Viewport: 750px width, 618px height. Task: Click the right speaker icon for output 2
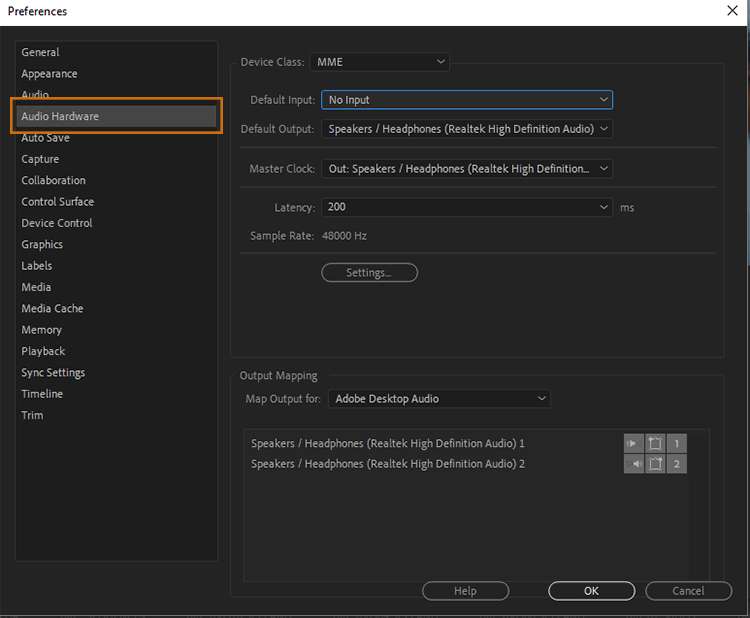[633, 464]
